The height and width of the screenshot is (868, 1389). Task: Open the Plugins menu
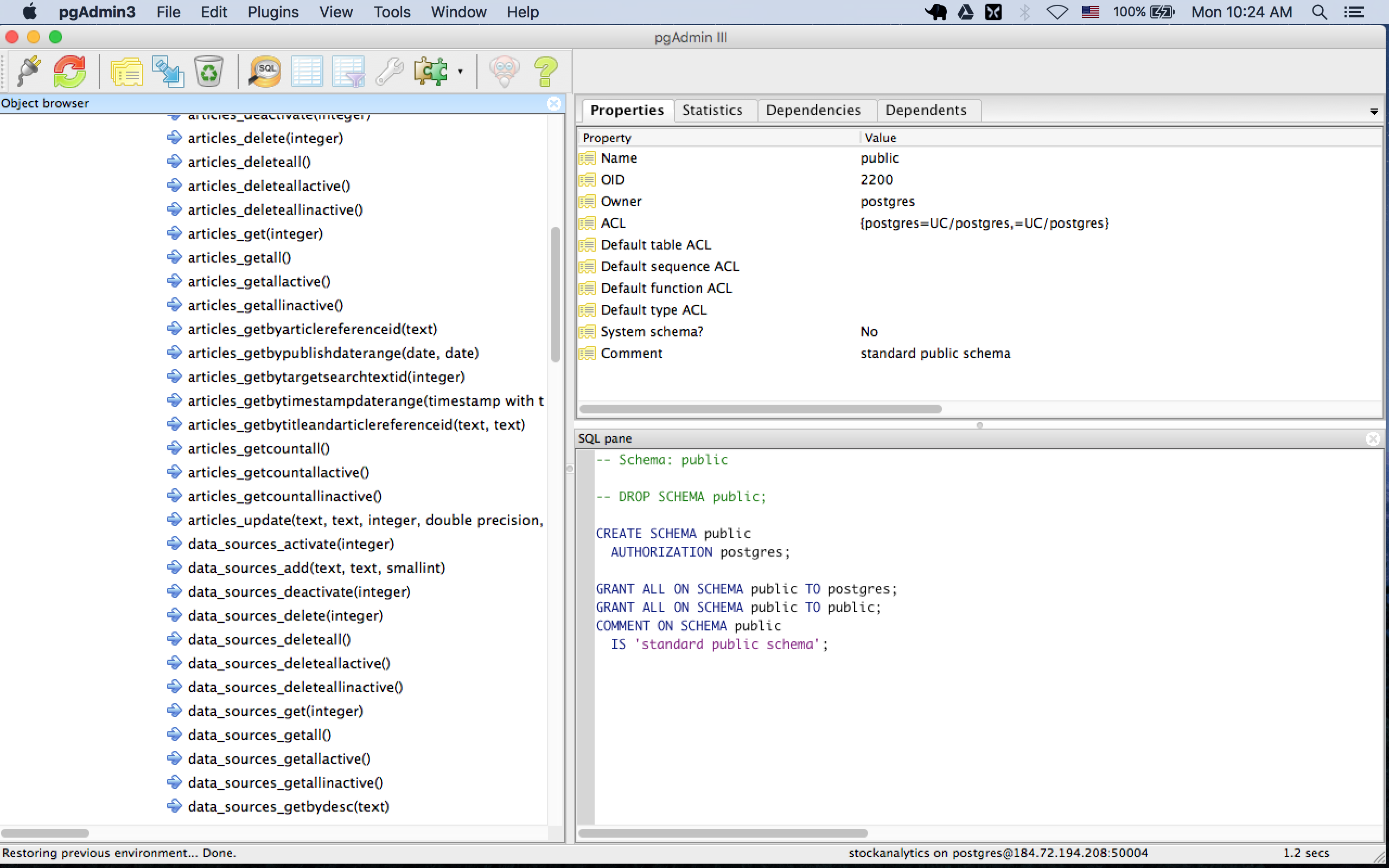click(x=272, y=12)
